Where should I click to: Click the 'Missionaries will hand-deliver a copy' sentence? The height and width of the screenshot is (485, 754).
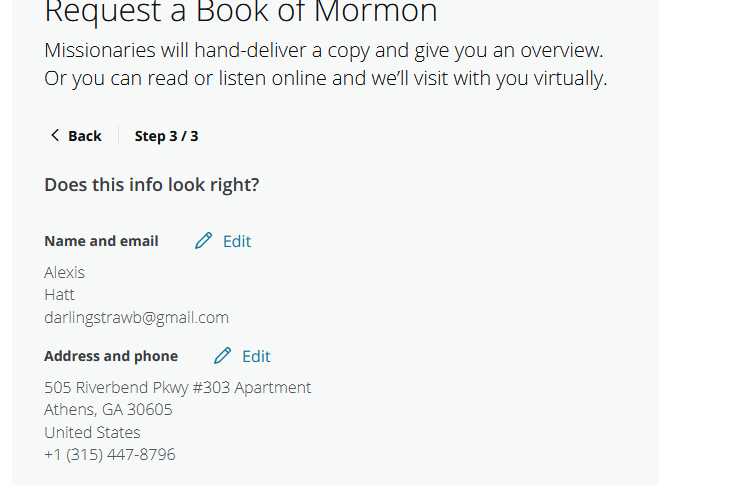(324, 50)
